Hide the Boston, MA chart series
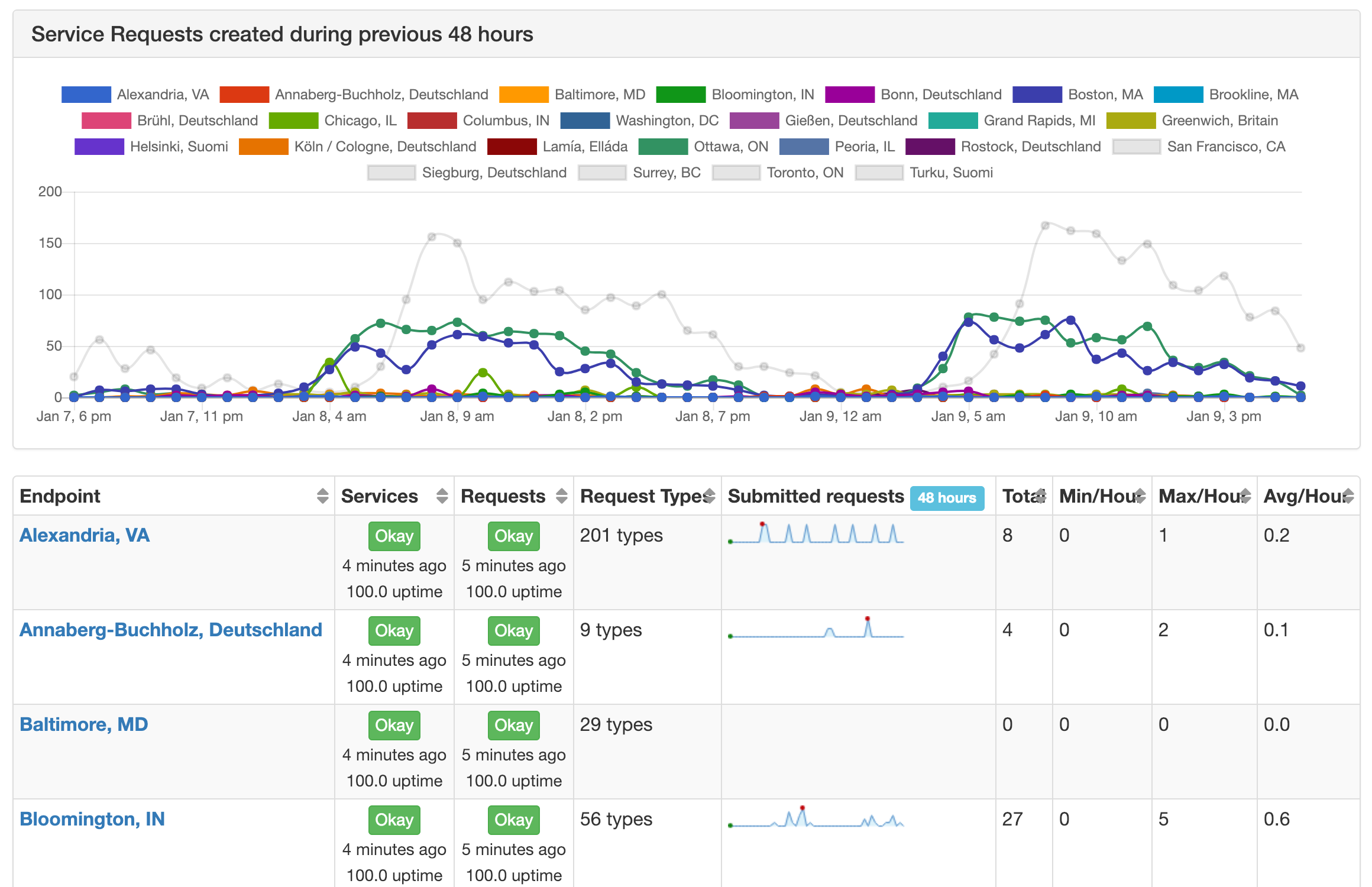The image size is (1372, 887). (1105, 95)
